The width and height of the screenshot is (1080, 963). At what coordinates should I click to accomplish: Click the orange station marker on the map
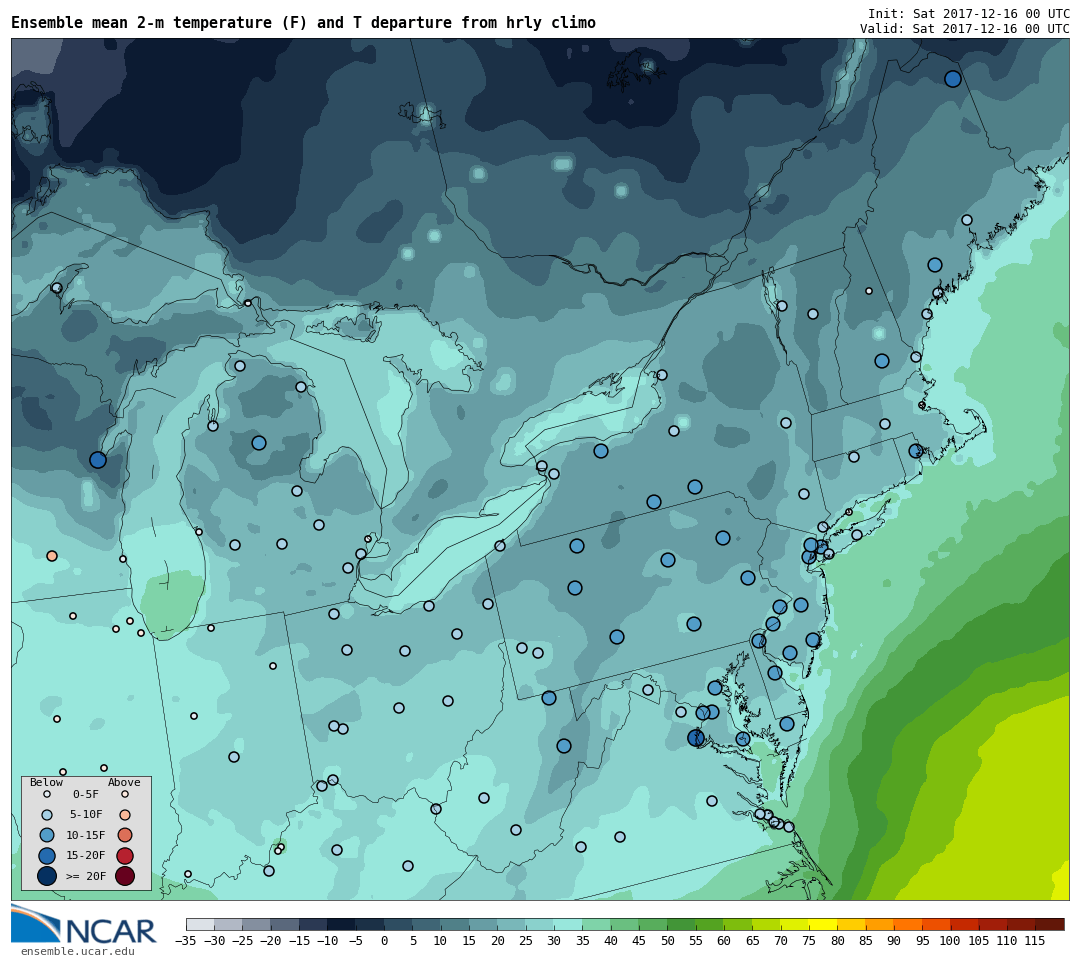click(52, 556)
